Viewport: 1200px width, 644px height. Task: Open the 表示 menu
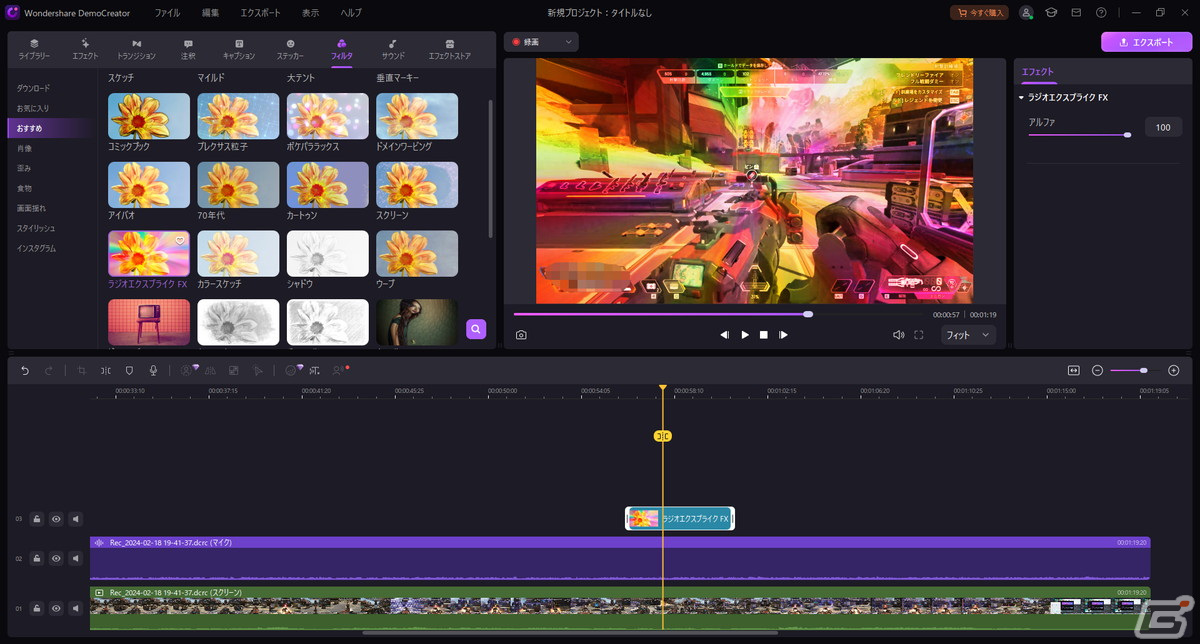311,13
